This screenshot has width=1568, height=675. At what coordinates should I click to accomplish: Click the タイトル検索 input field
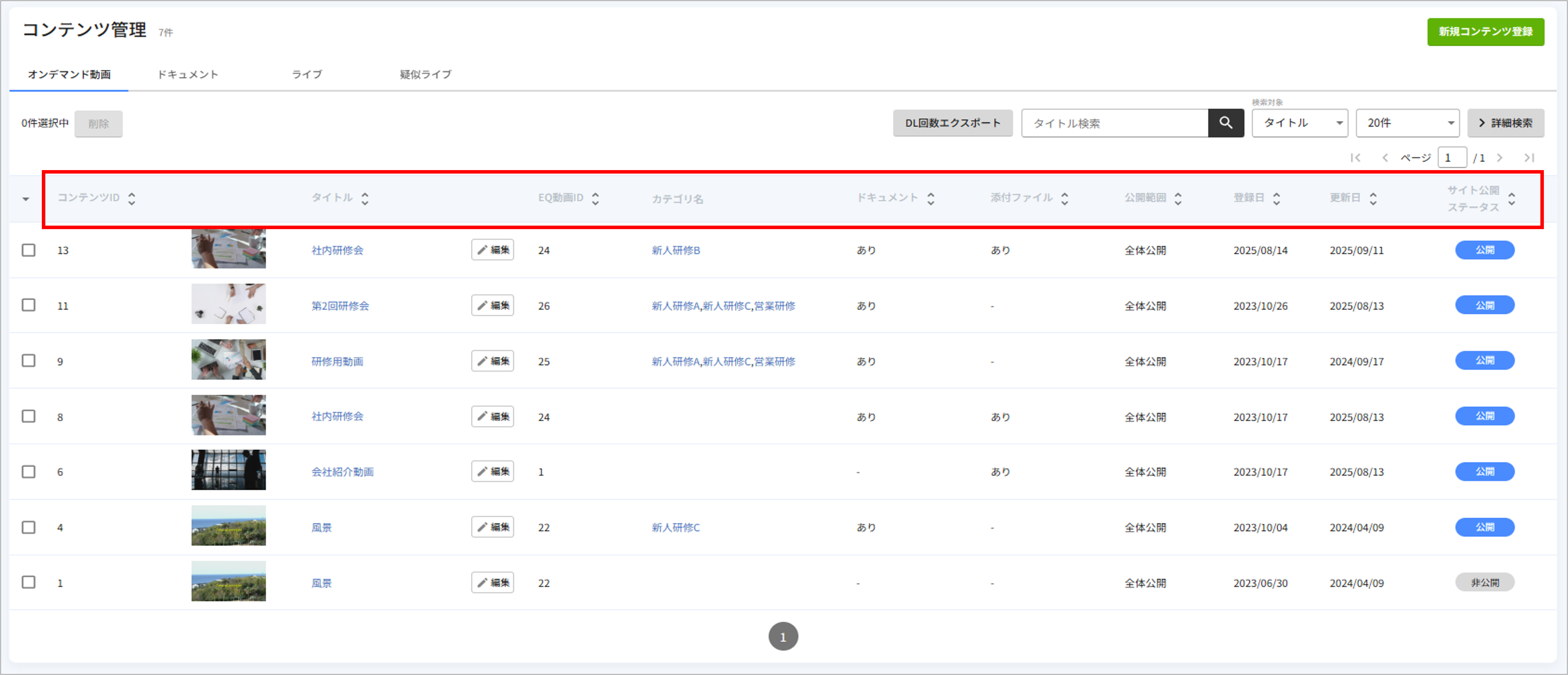click(1115, 123)
